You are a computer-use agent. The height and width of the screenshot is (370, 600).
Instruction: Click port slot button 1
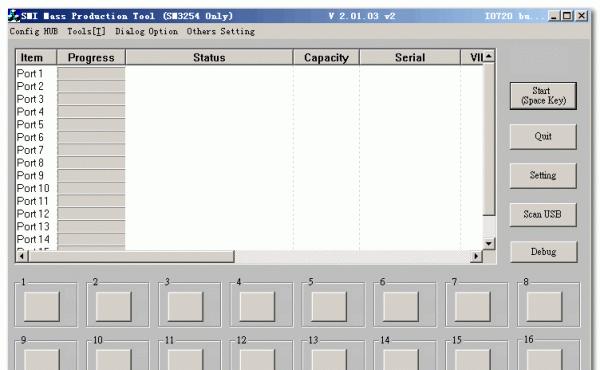click(42, 306)
